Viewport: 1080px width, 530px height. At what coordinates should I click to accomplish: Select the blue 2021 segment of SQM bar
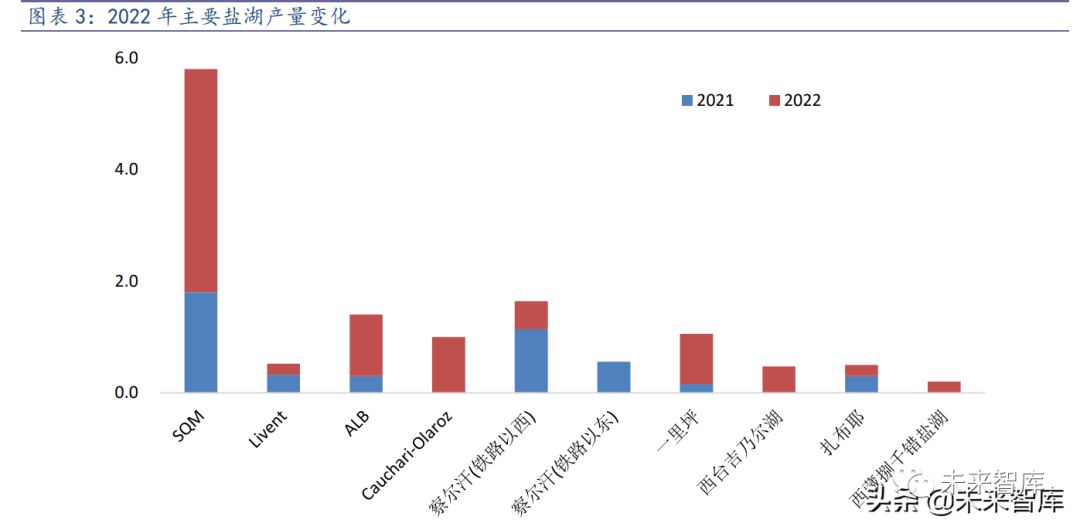pos(200,343)
